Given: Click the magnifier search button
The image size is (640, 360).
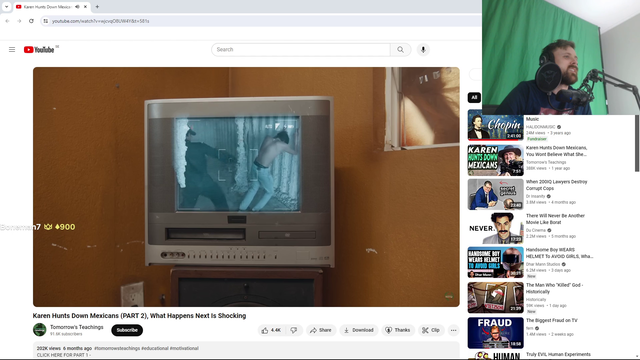Looking at the screenshot, I should (400, 49).
